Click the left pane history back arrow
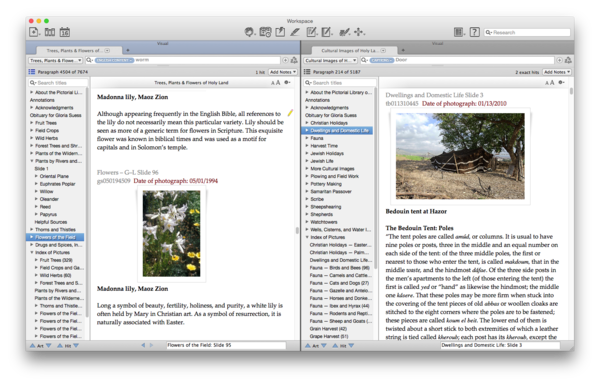The image size is (600, 386). [143, 345]
